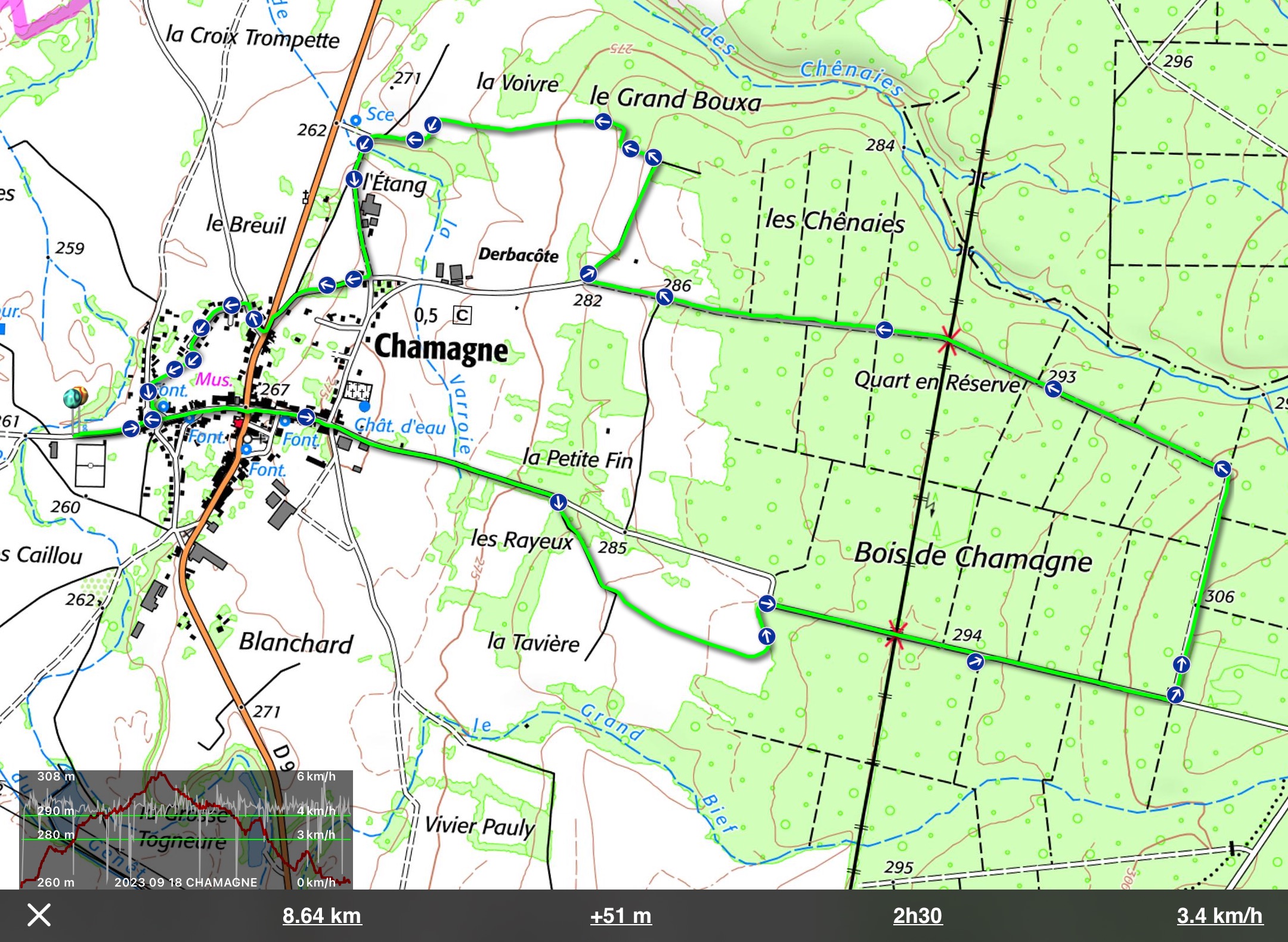Tap the red X marker beside elevation 294
This screenshot has height=942, width=1288.
point(895,633)
